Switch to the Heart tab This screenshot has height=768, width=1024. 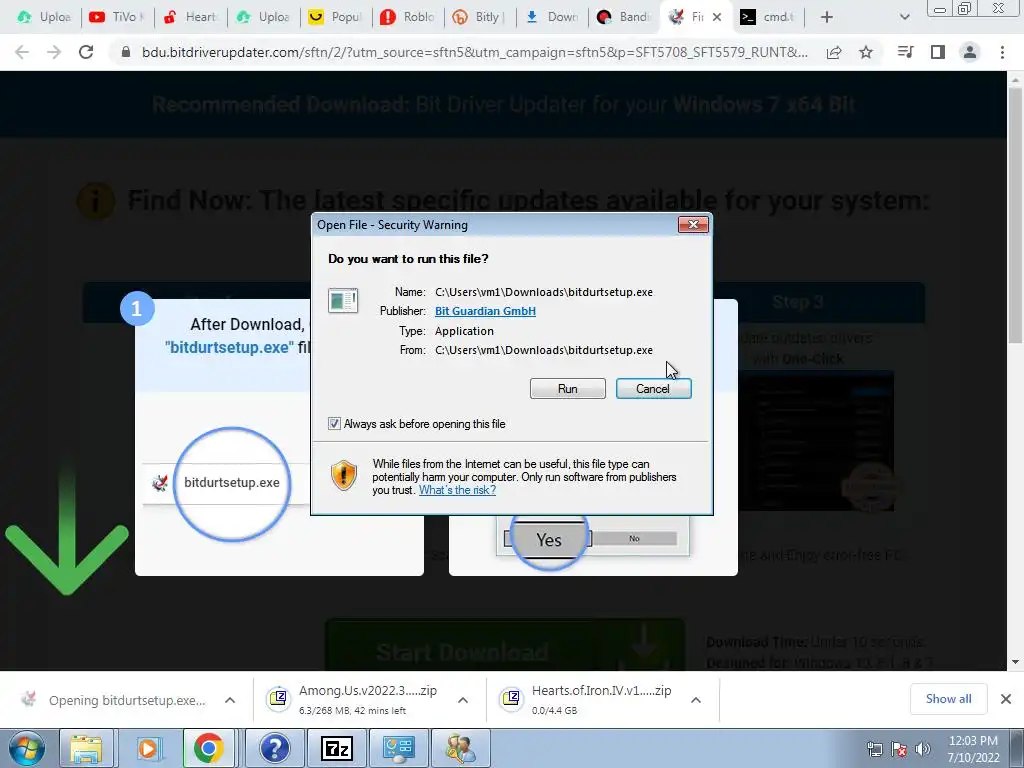tap(191, 17)
